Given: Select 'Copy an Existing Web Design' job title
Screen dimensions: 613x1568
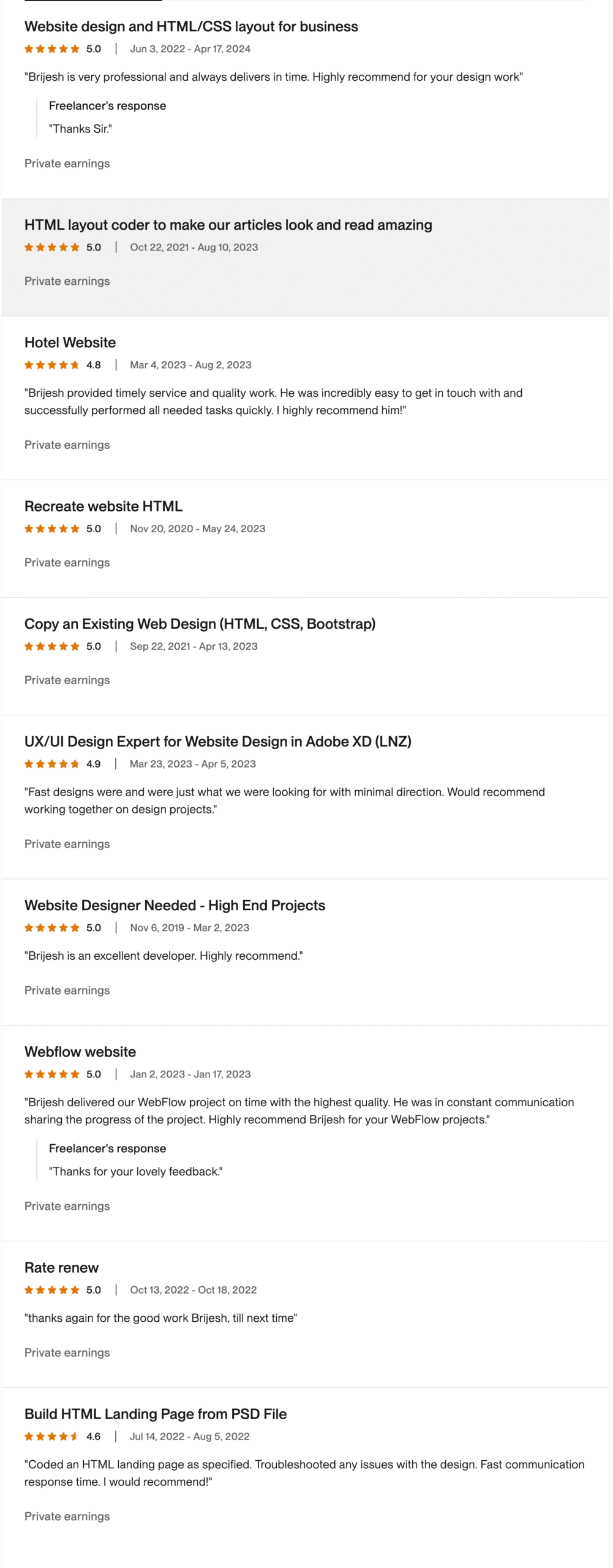Looking at the screenshot, I should click(200, 624).
